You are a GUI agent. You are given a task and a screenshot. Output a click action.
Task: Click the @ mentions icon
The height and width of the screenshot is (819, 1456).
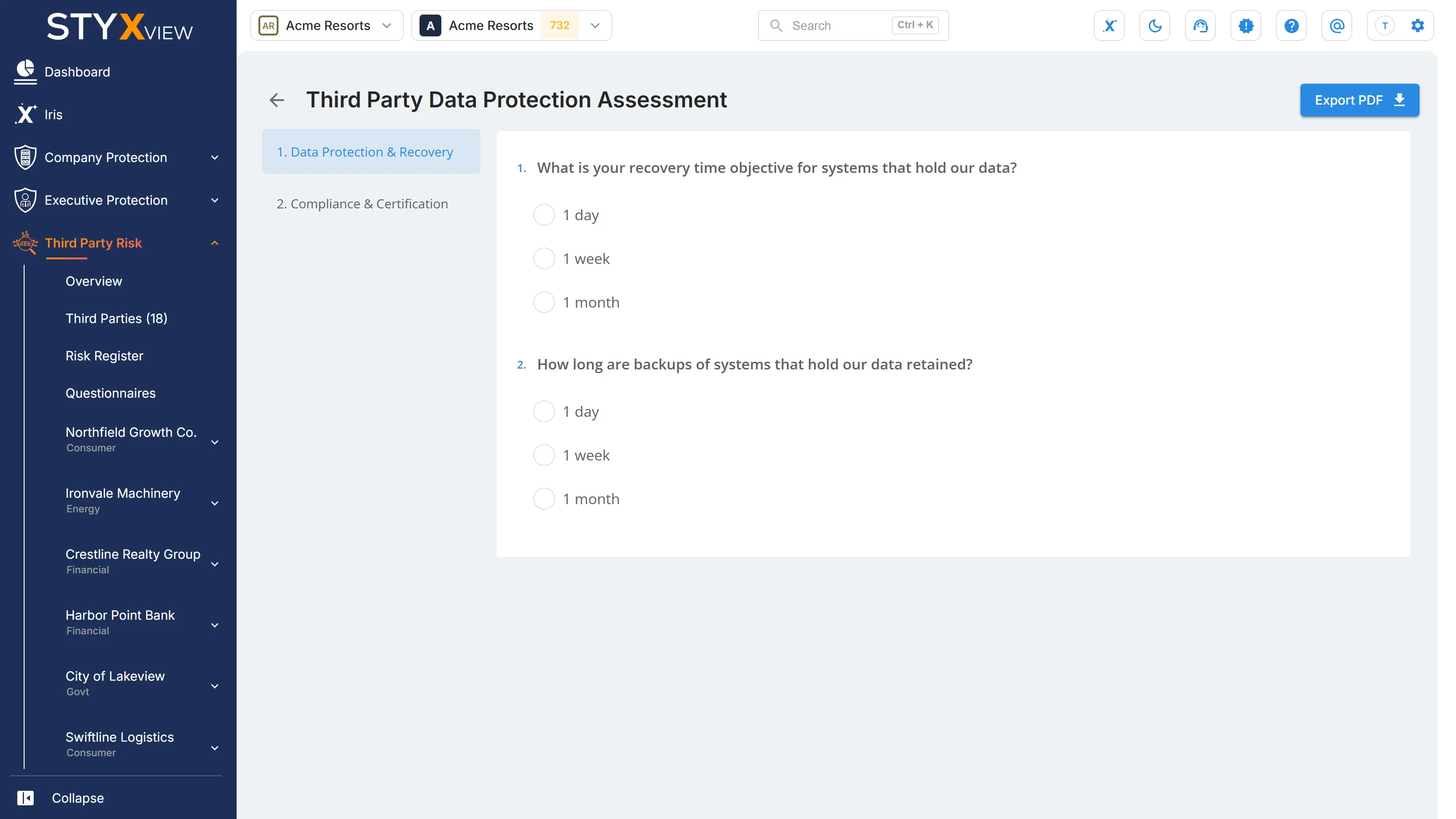[1337, 25]
